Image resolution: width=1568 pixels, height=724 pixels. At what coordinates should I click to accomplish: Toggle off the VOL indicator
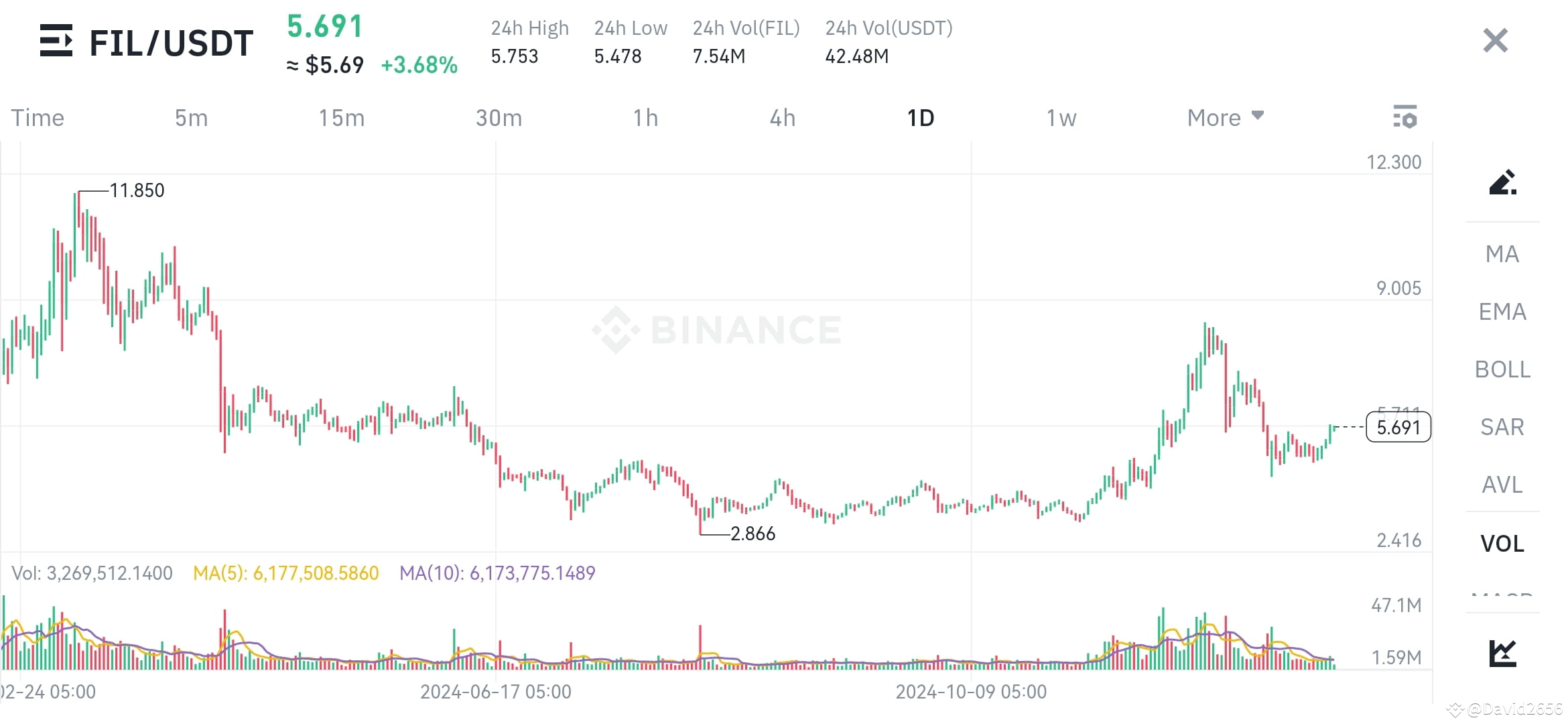coord(1502,544)
